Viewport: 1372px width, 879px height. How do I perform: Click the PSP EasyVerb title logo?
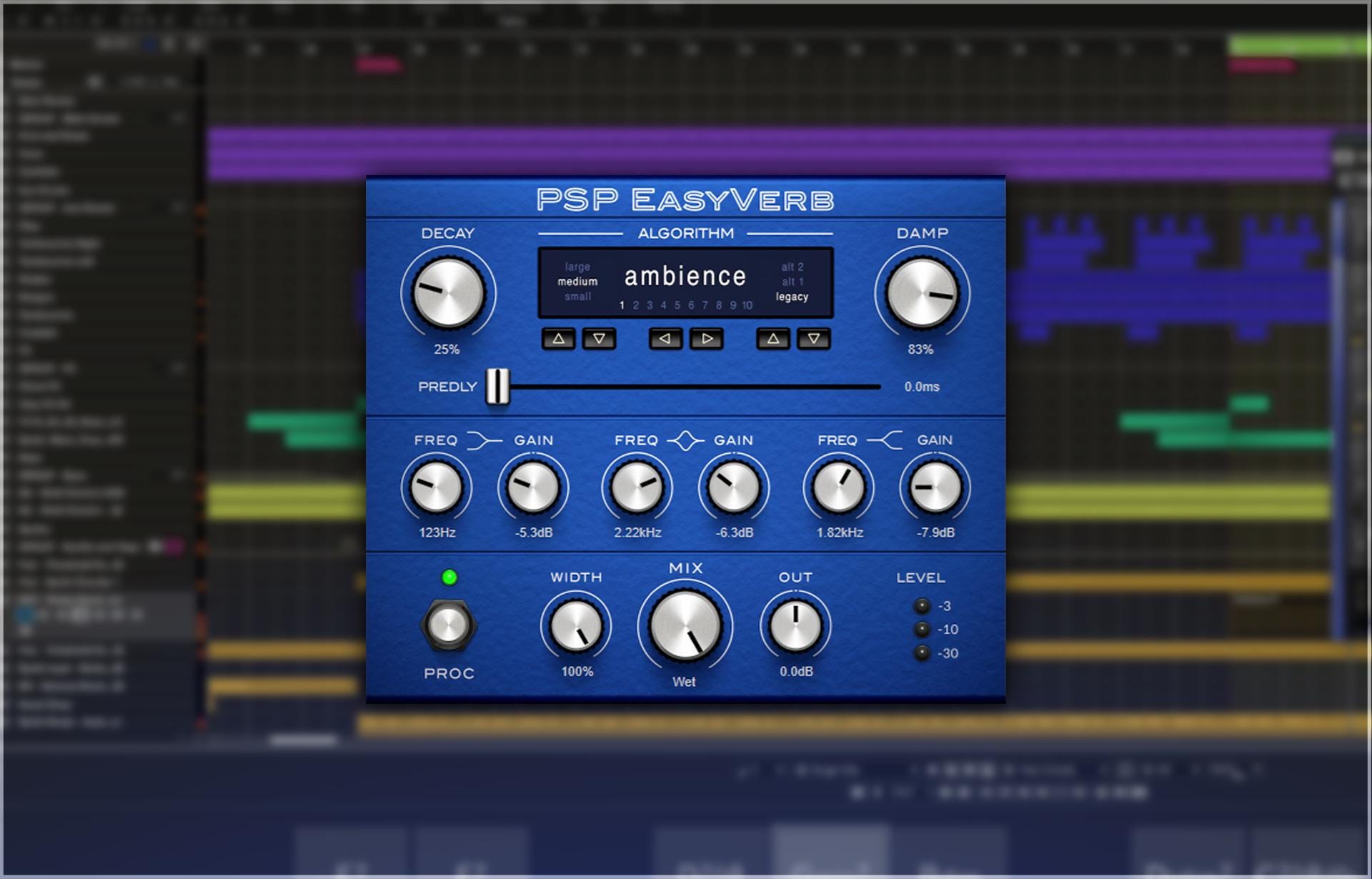(685, 199)
